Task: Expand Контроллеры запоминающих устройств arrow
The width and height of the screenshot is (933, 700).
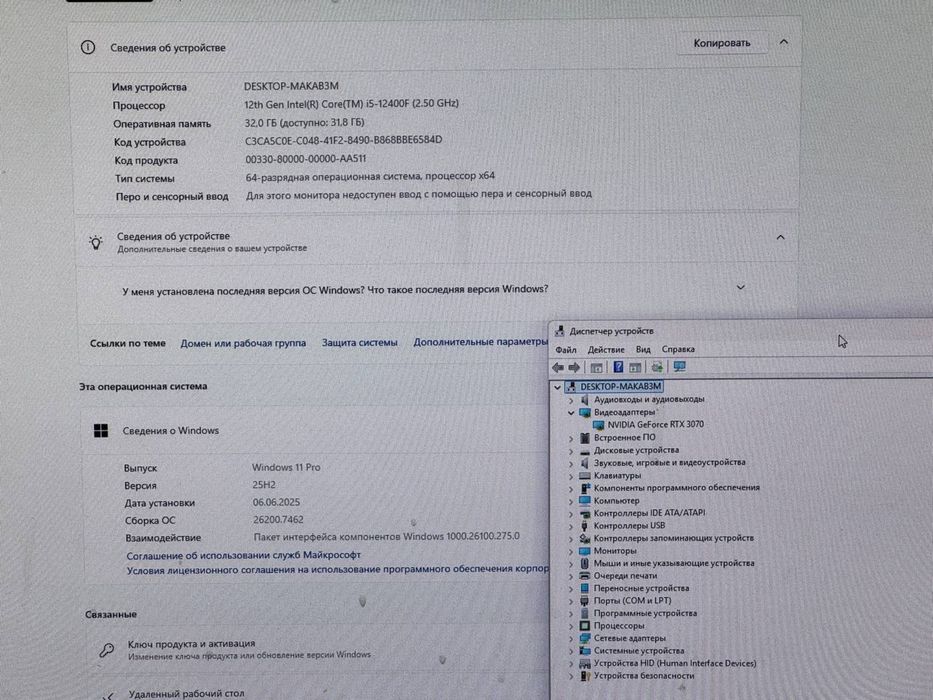Action: [x=571, y=539]
